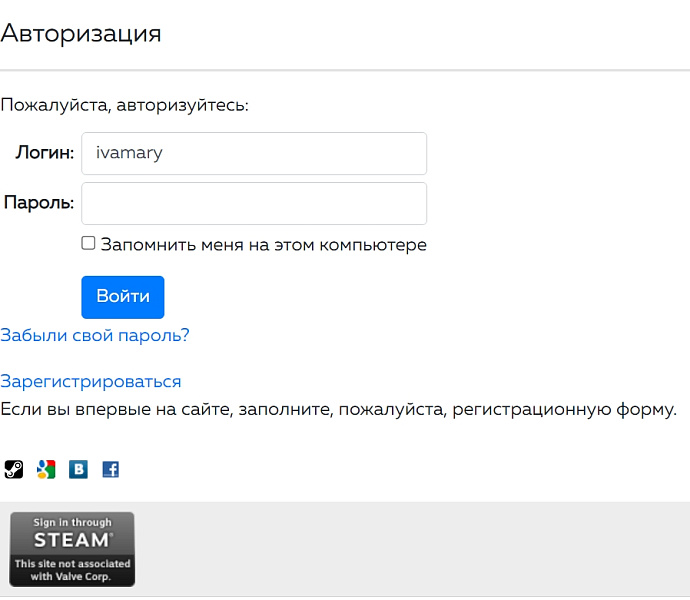The height and width of the screenshot is (600, 690).
Task: Click the Steam login icon
Action: [x=13, y=469]
